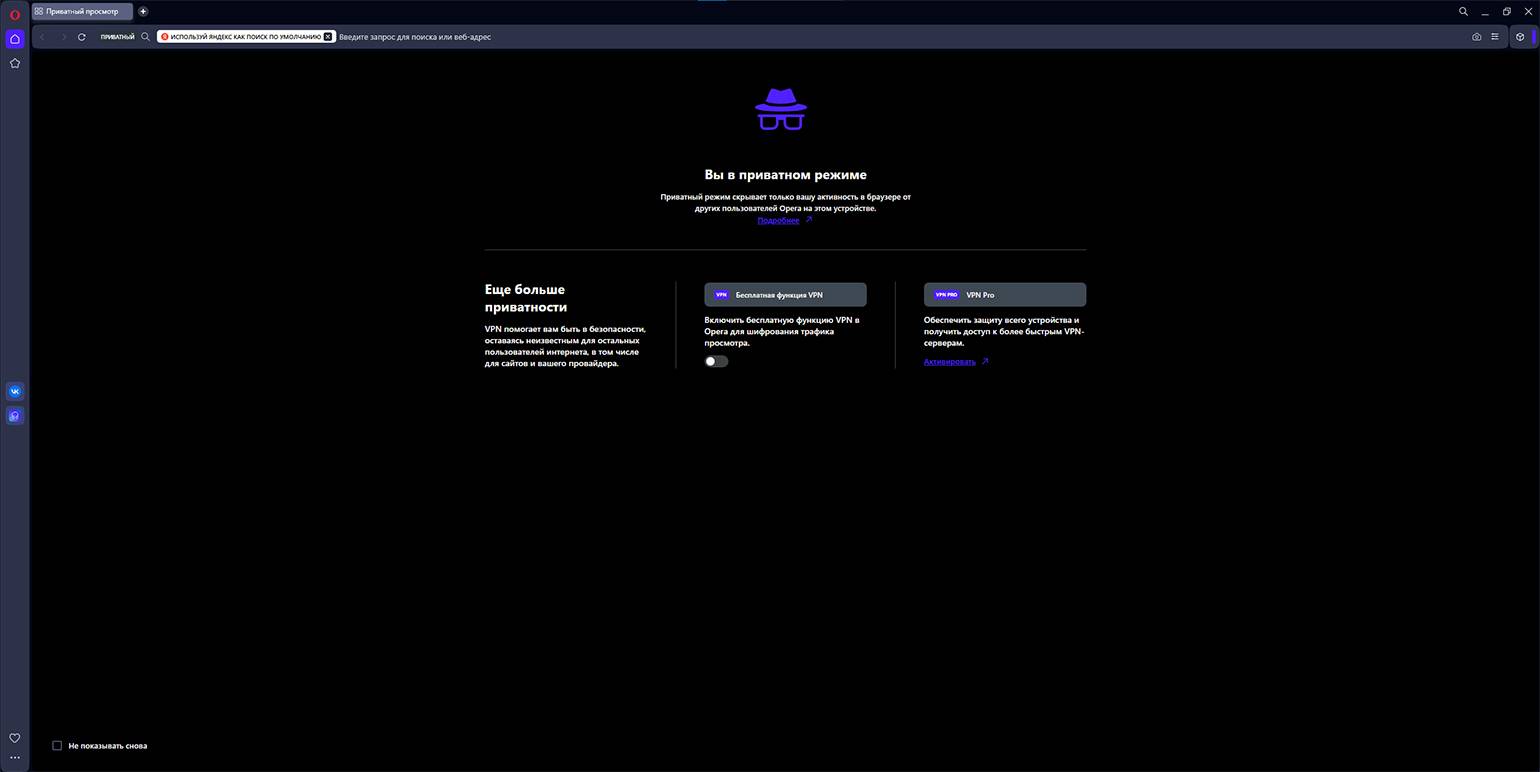Open the VK messenger in sidebar
The width and height of the screenshot is (1540, 772).
click(x=14, y=391)
